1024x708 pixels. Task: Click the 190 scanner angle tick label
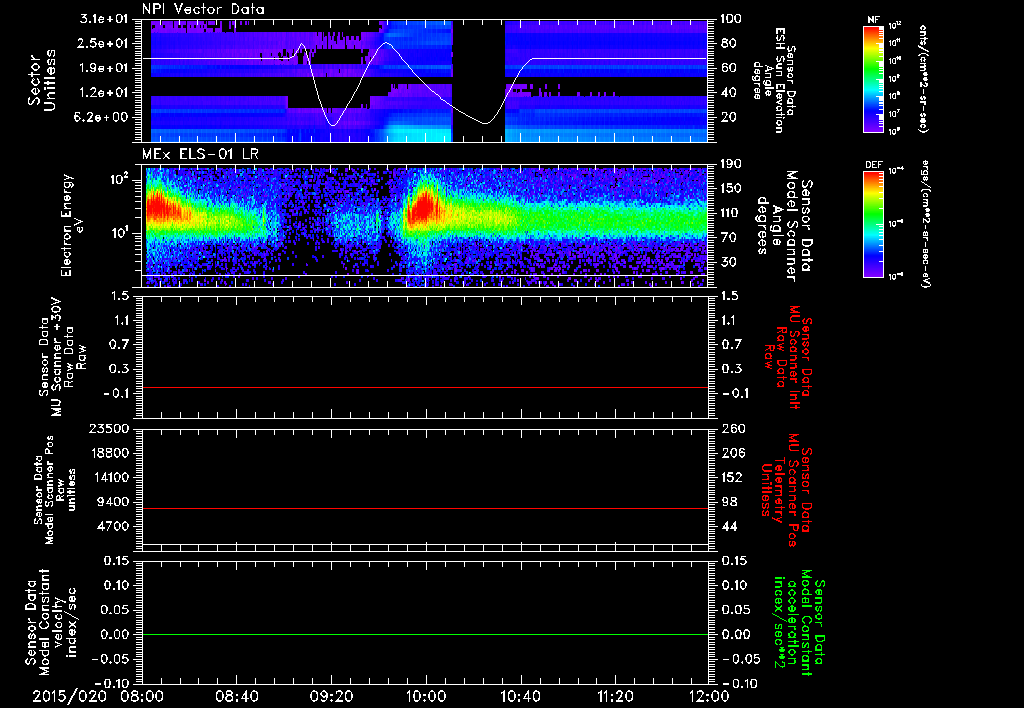point(731,164)
